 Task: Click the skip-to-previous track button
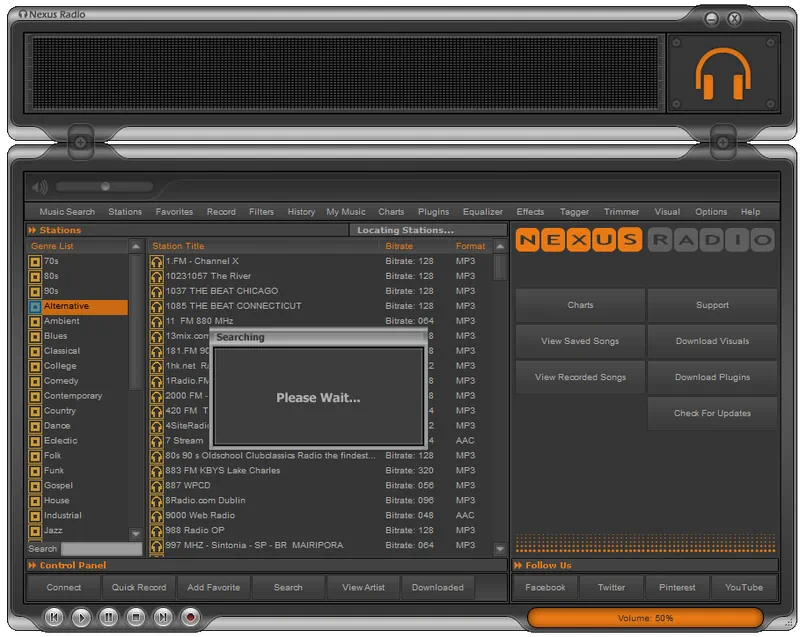[54, 617]
